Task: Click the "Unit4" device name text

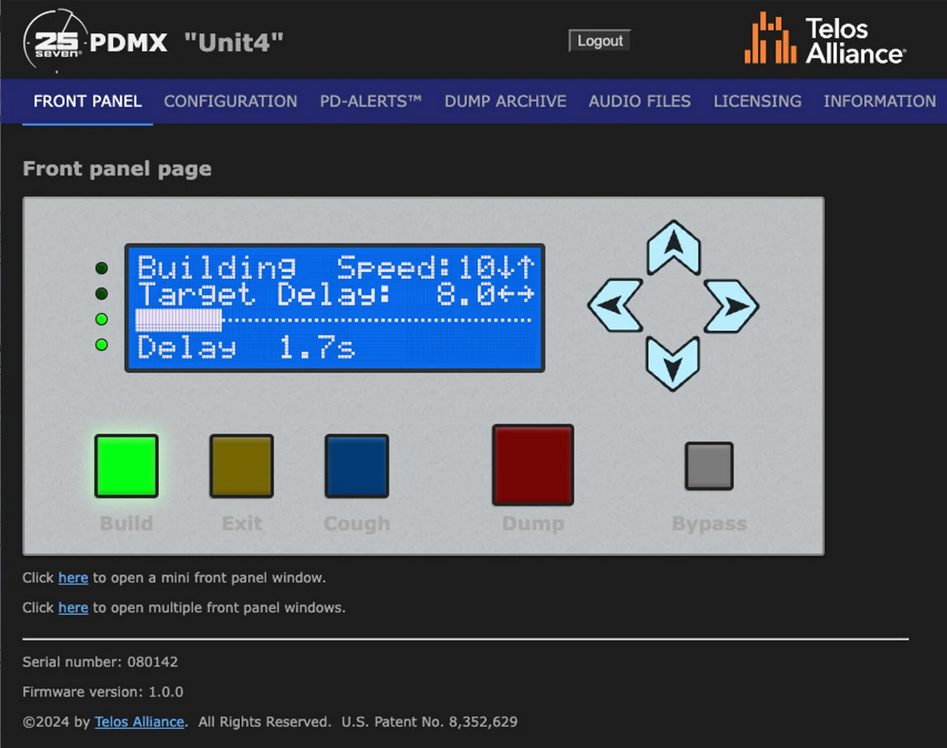Action: (234, 42)
